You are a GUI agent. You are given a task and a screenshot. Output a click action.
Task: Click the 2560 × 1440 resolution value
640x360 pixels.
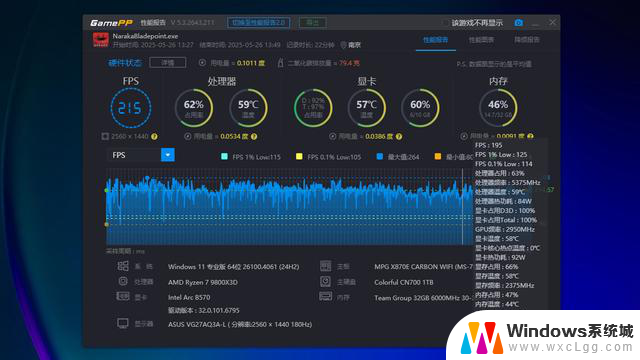click(x=130, y=136)
